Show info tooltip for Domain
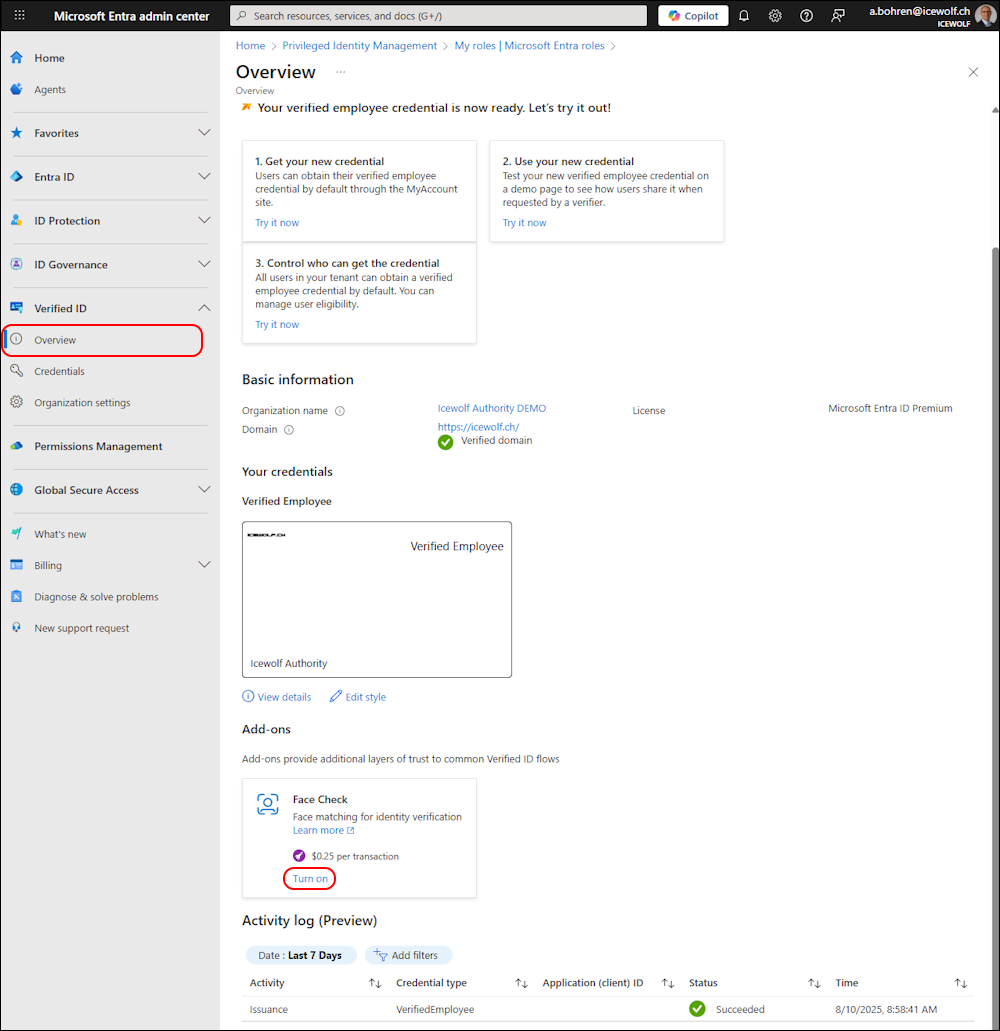The height and width of the screenshot is (1031, 1000). 289,430
